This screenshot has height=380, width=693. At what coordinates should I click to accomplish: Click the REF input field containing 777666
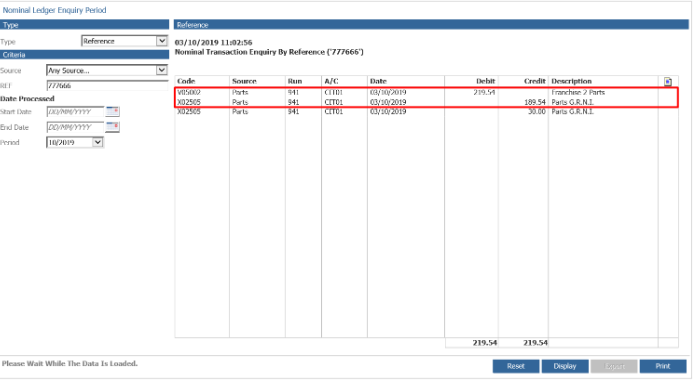point(107,86)
